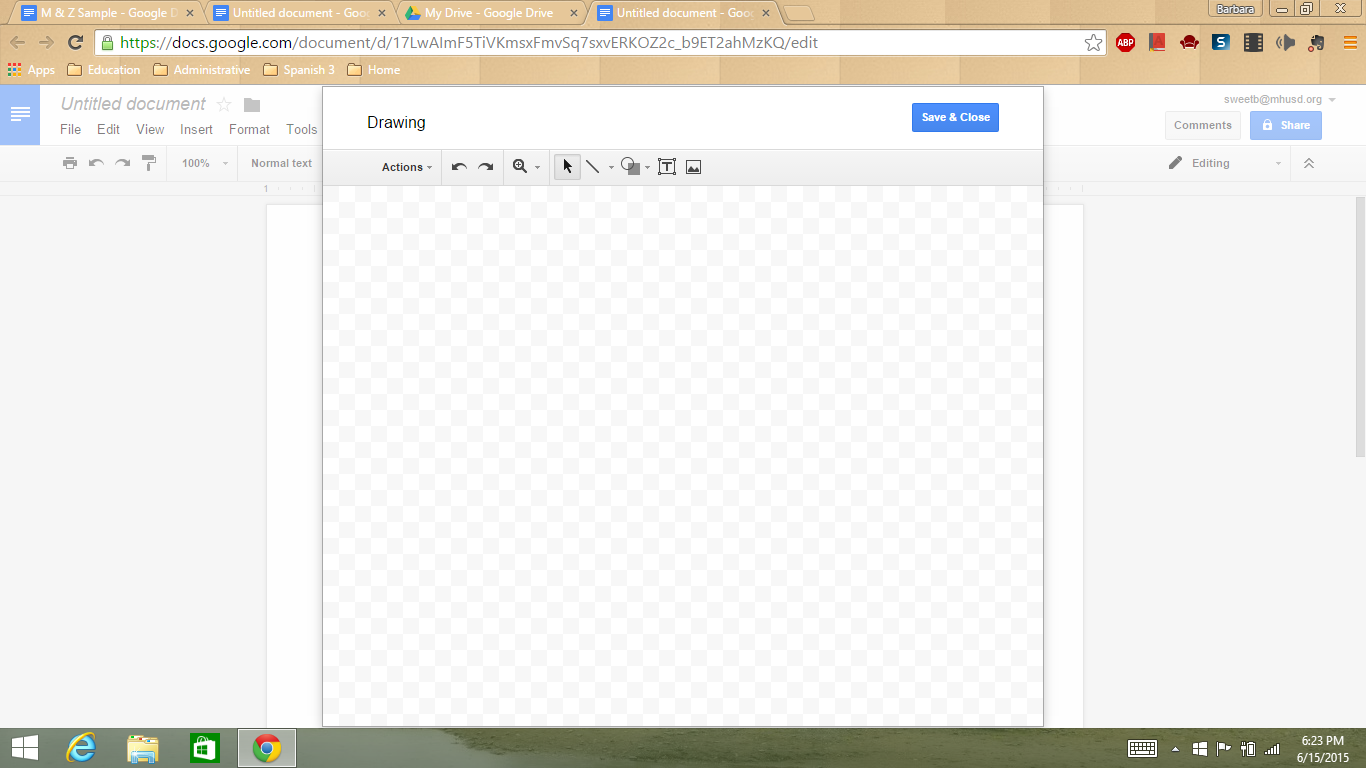1366x768 pixels.
Task: Click the Adblock Plus extension icon
Action: (1125, 42)
